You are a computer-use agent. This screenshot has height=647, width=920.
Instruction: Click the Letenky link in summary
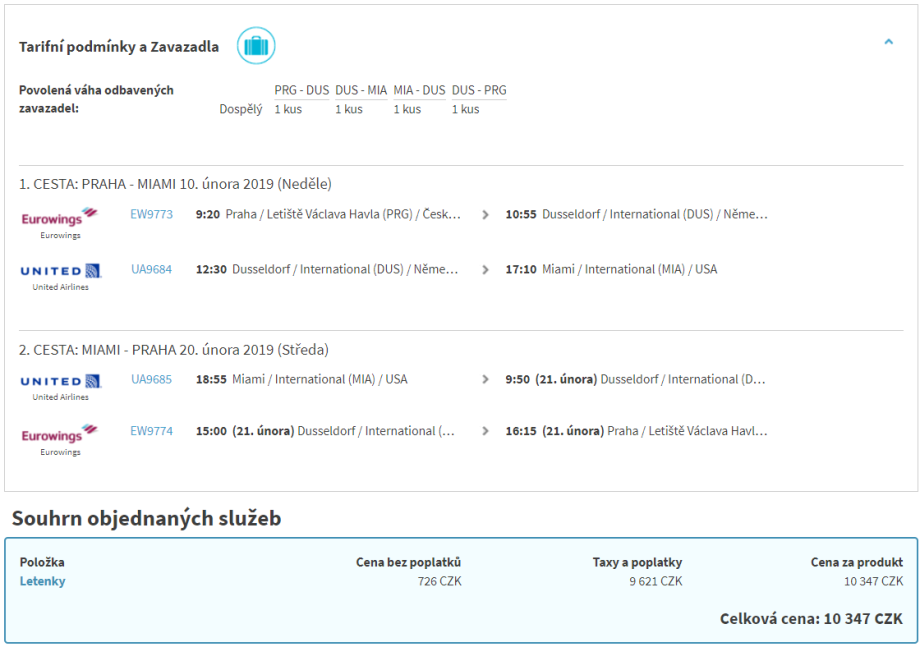pos(42,581)
